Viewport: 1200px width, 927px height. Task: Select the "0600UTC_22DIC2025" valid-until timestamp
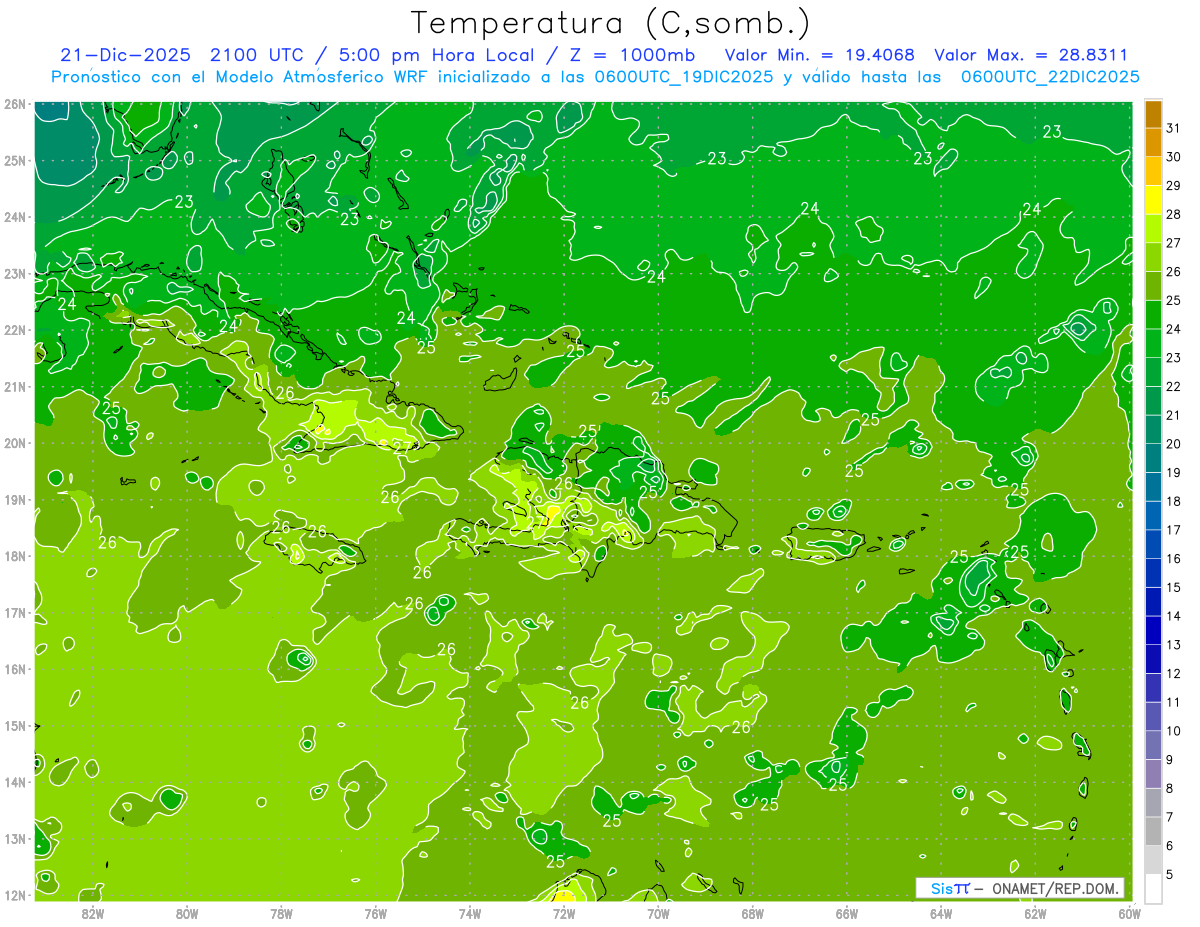[x=1050, y=77]
